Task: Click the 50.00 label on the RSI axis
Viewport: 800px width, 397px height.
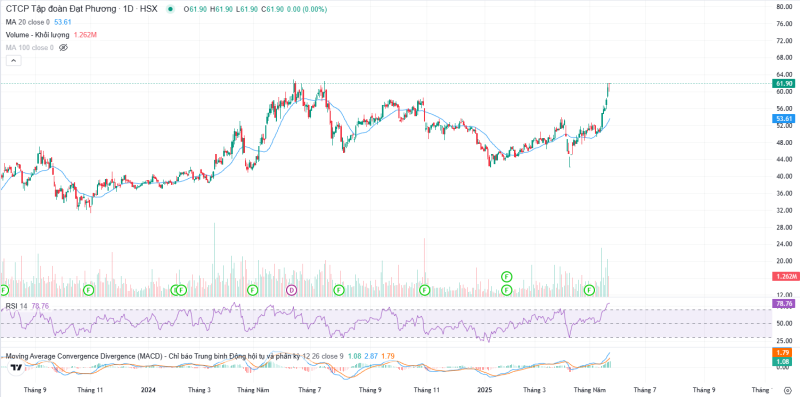Action: coord(783,323)
